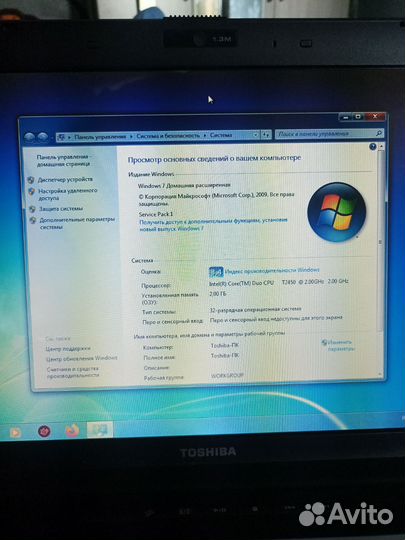
Task: Open the address bar history dropdown arrow
Action: click(256, 135)
